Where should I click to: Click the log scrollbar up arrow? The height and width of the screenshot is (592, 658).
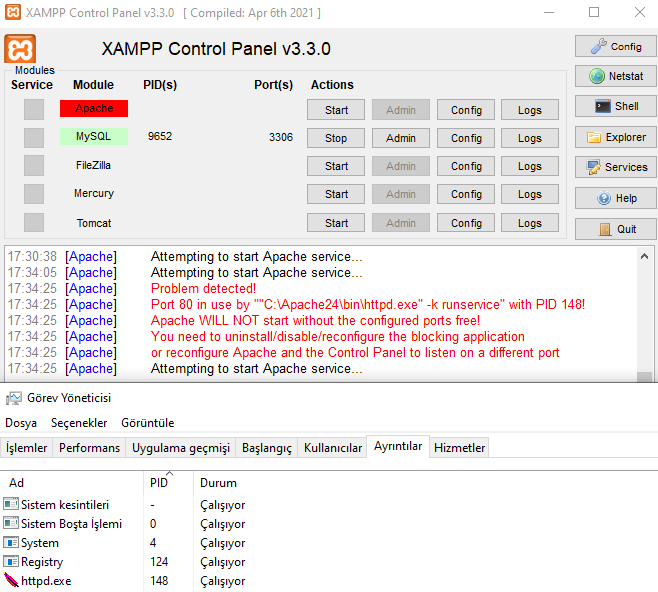[645, 256]
